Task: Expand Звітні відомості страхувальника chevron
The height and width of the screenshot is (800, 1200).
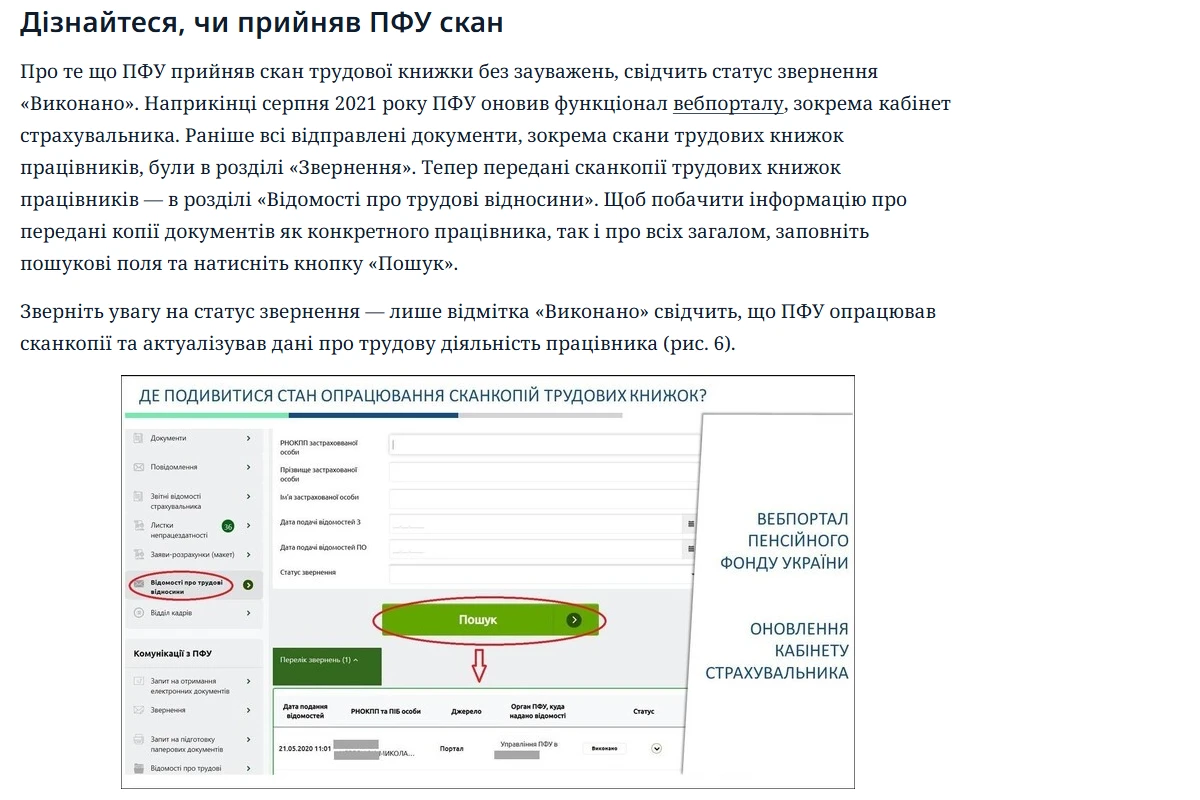Action: point(248,496)
